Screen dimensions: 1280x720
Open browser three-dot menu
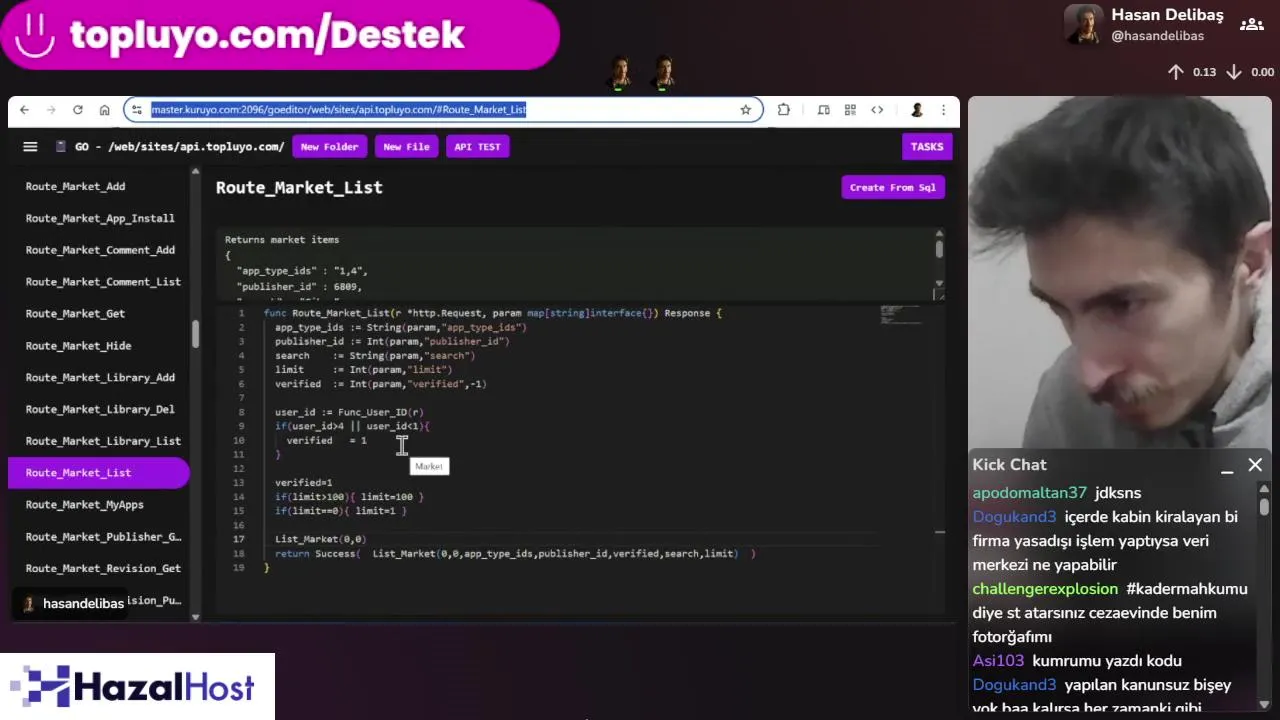943,110
